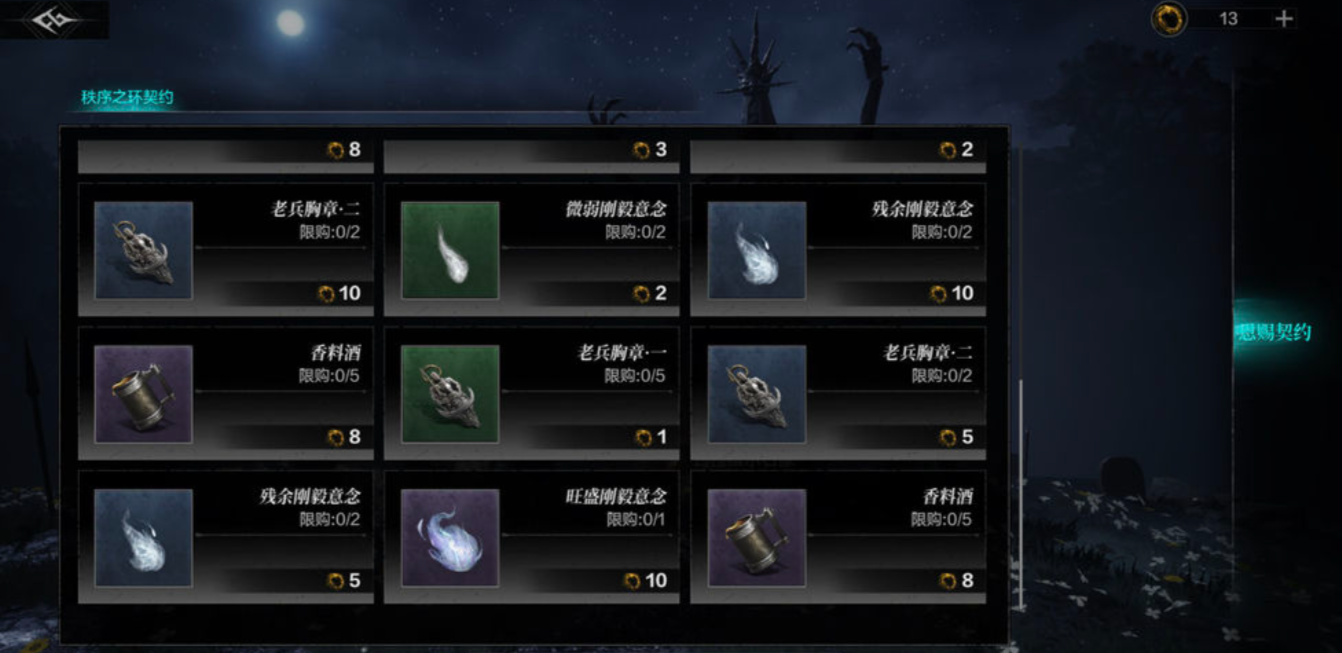Screen dimensions: 1342x653
Task: Click the plus icon beside currency 13
Action: [x=1284, y=18]
